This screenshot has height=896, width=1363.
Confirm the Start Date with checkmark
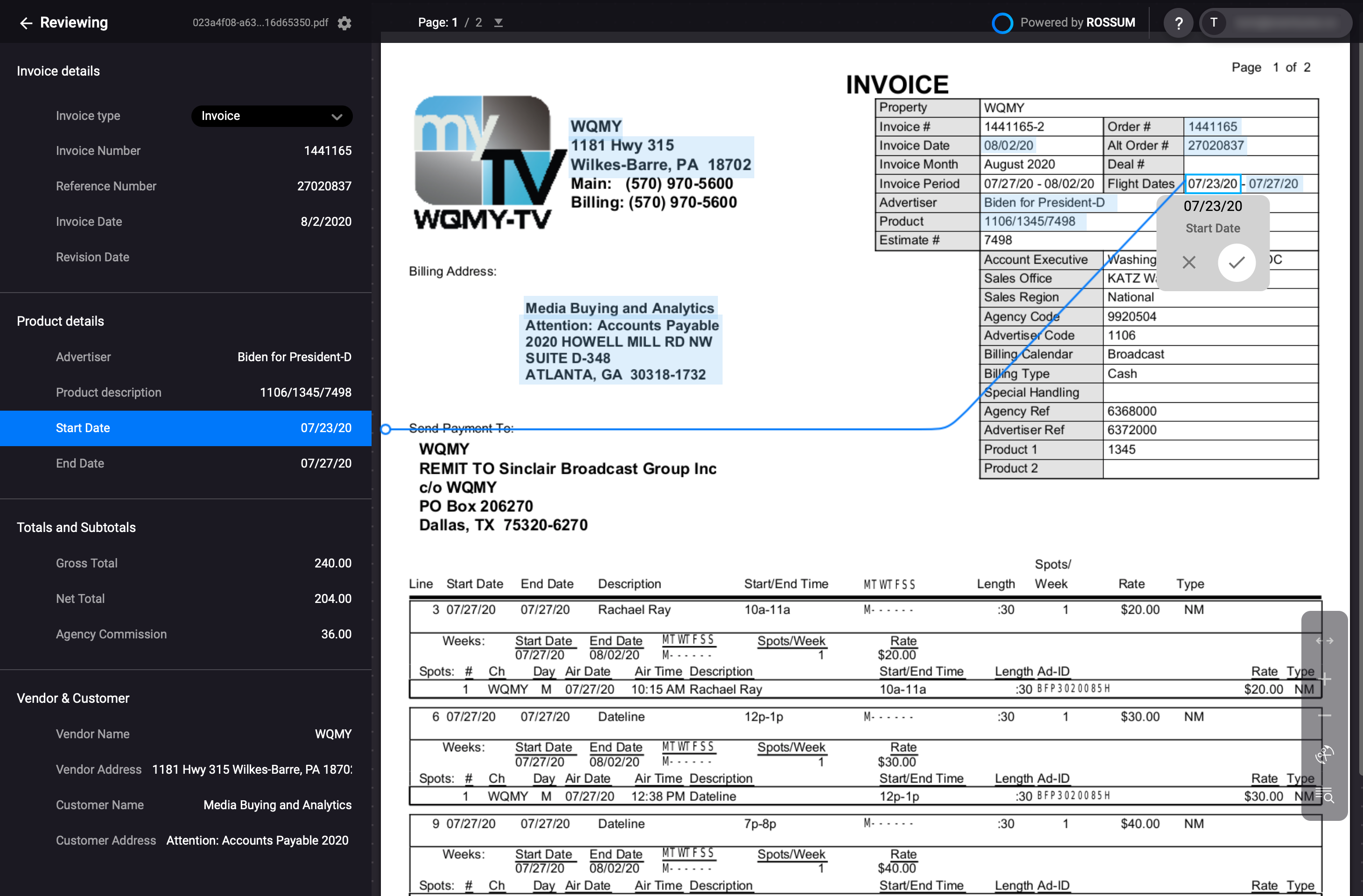[x=1237, y=262]
